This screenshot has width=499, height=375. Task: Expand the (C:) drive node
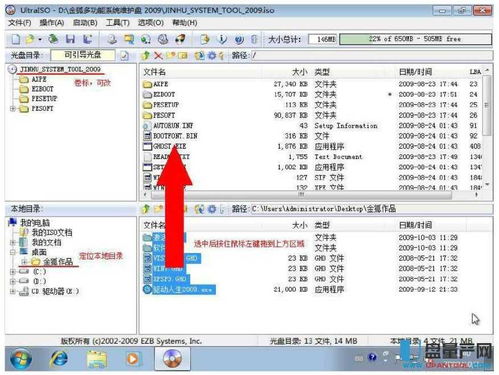click(13, 272)
